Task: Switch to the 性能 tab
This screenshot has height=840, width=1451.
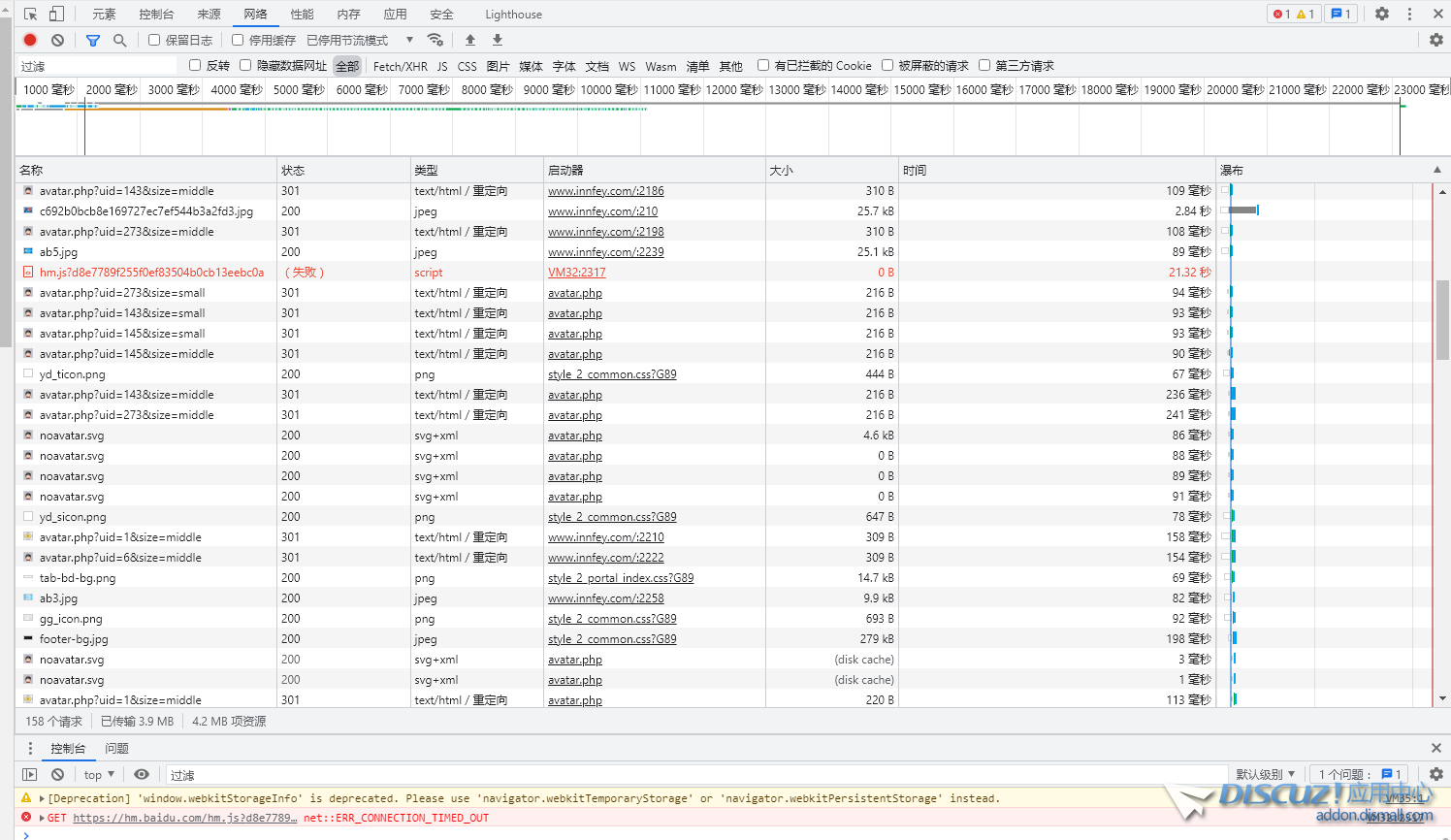Action: pyautogui.click(x=302, y=14)
